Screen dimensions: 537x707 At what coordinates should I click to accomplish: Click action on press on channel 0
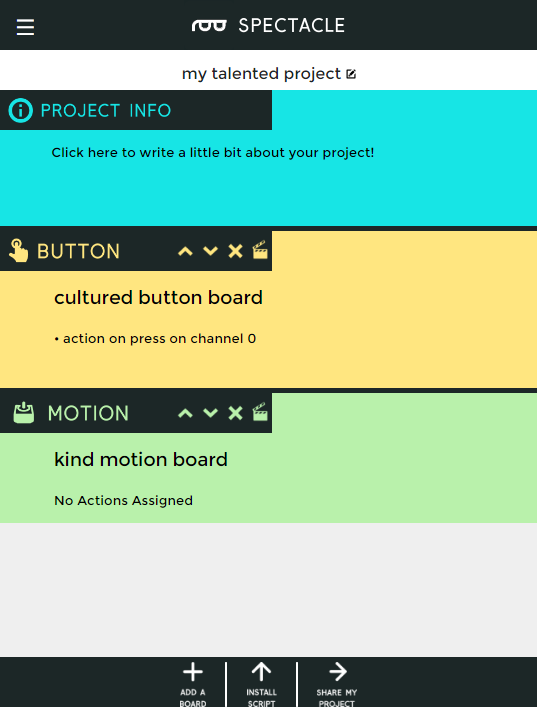155,339
